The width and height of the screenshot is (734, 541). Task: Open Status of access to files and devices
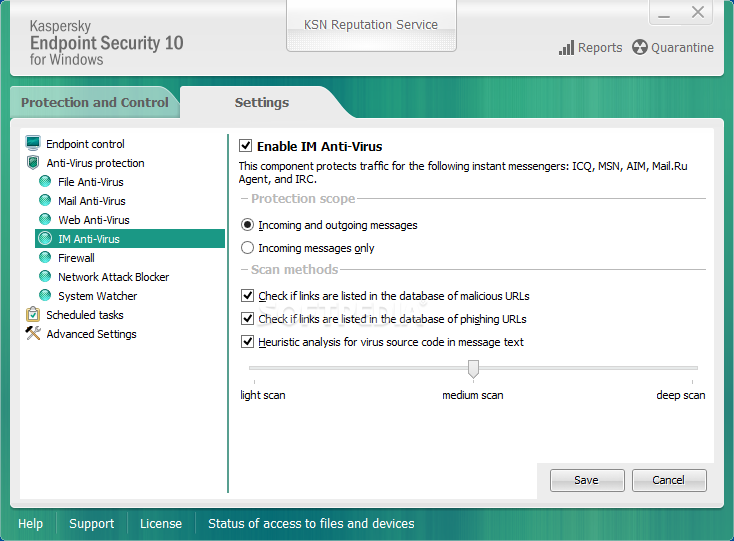click(311, 523)
